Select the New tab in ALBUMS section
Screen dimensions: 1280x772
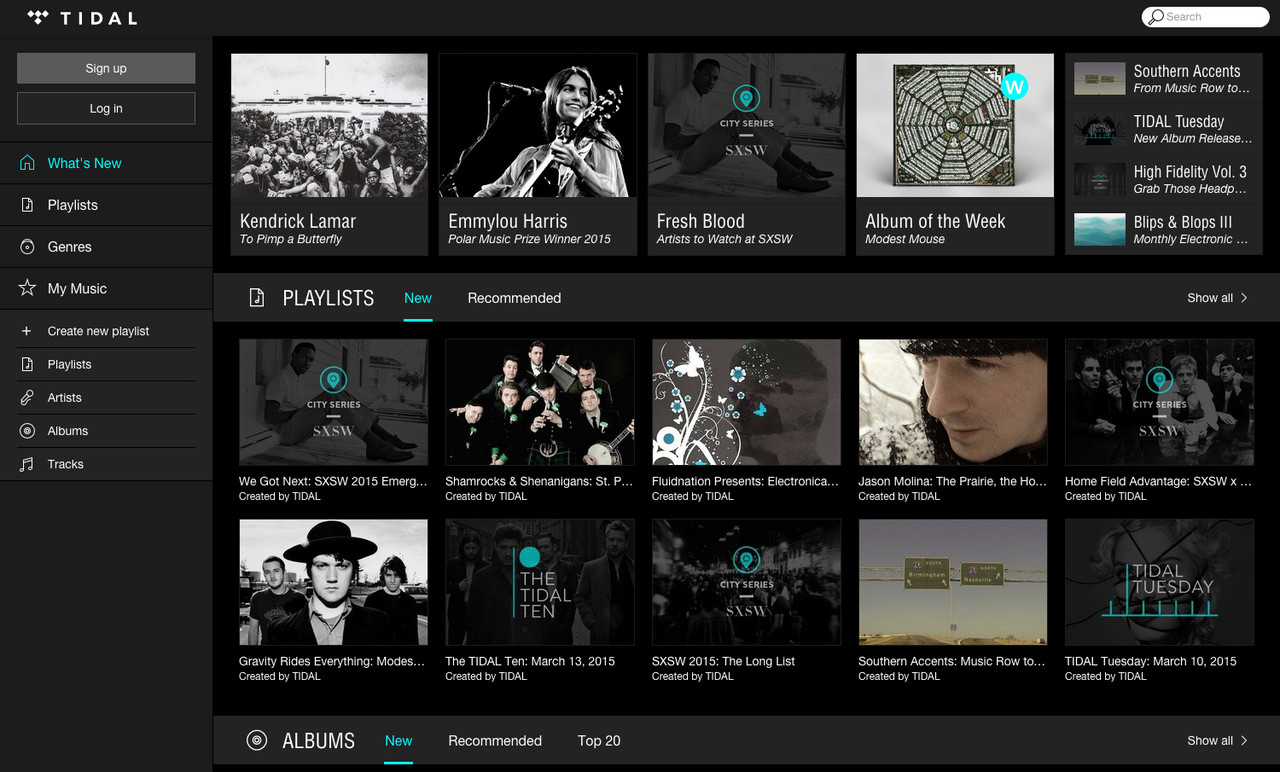(x=398, y=741)
